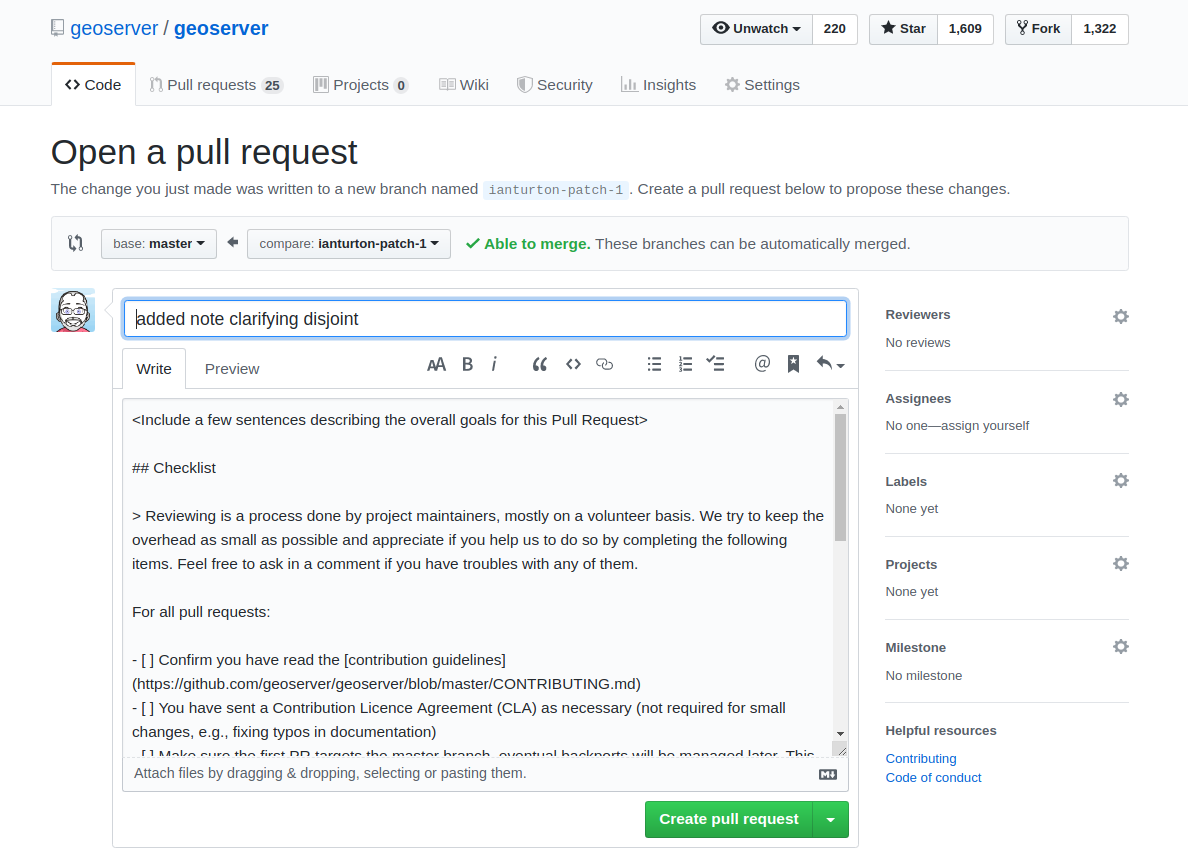
Task: Click the repository book icon
Action: point(58,28)
